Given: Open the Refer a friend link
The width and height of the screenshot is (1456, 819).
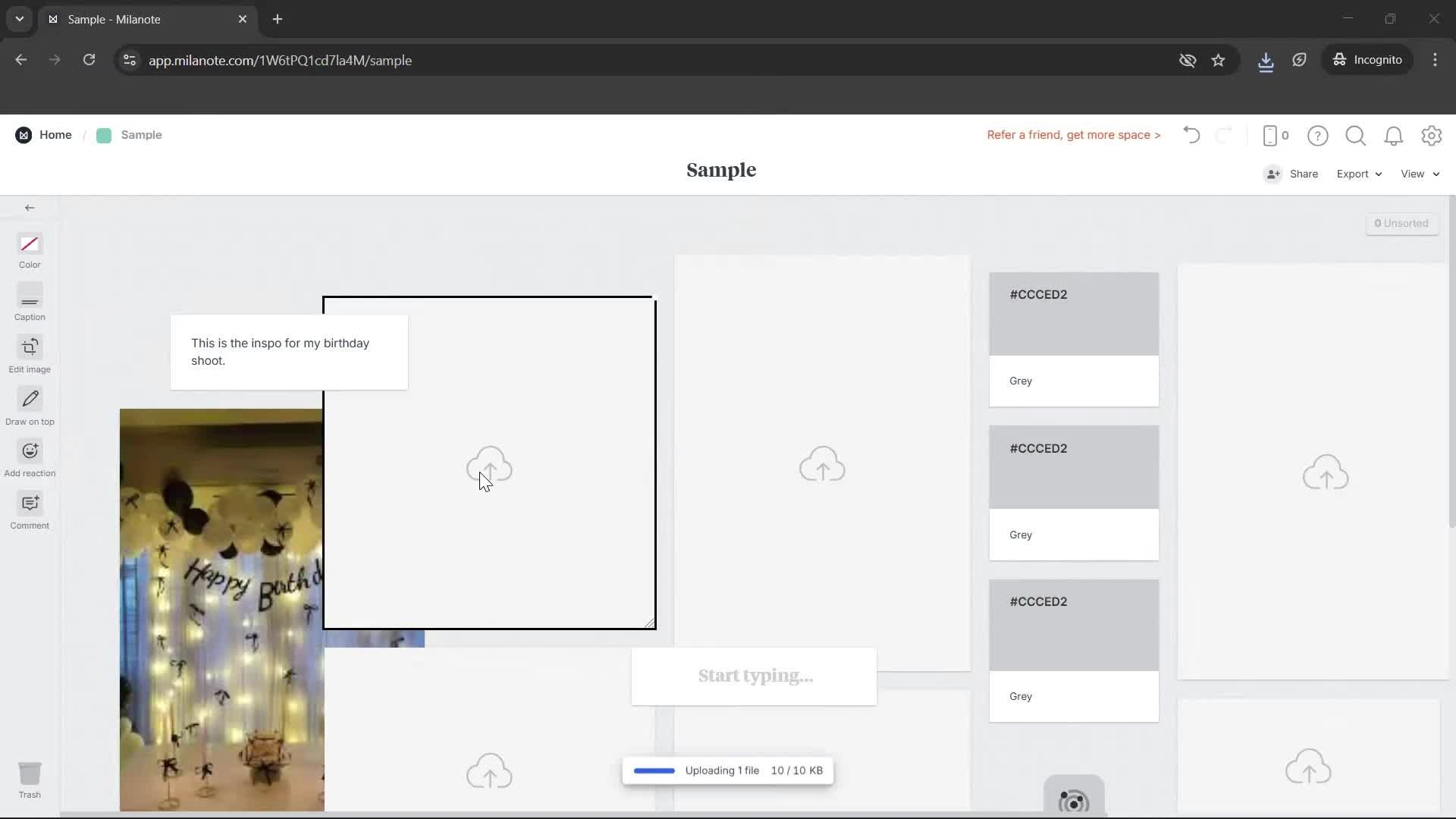Looking at the screenshot, I should 1073,135.
